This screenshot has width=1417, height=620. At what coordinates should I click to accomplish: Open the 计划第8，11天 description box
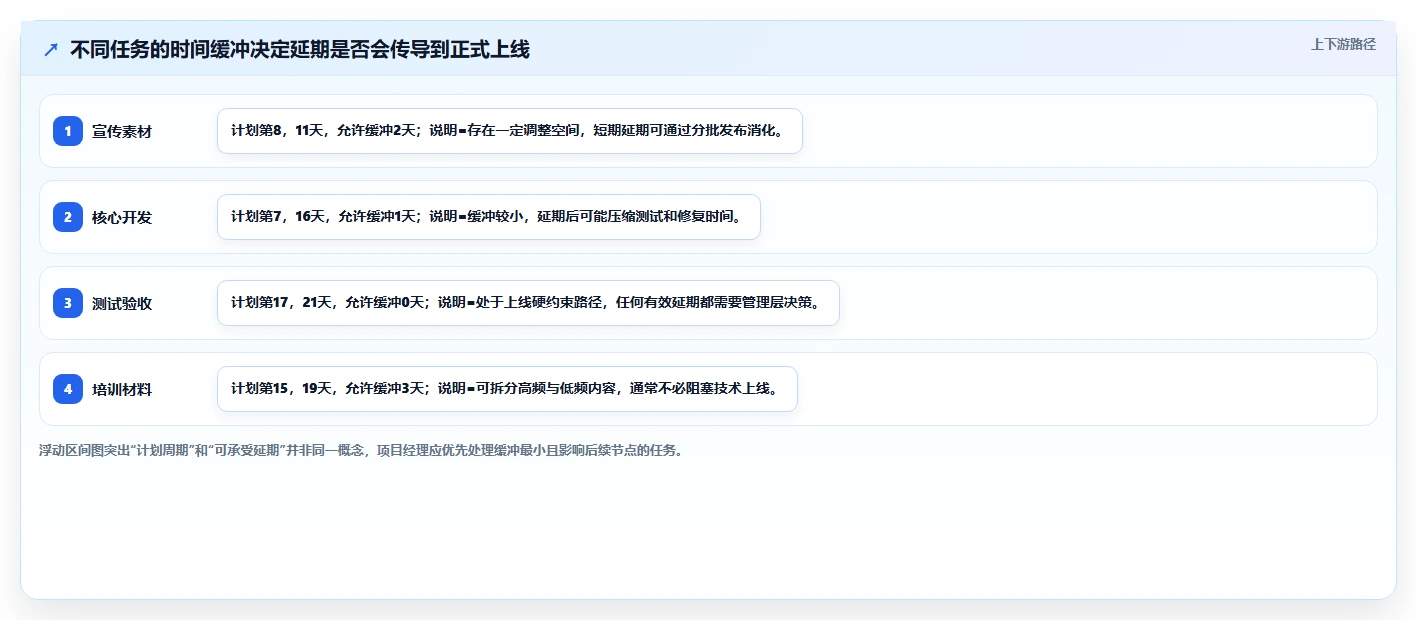pyautogui.click(x=510, y=131)
